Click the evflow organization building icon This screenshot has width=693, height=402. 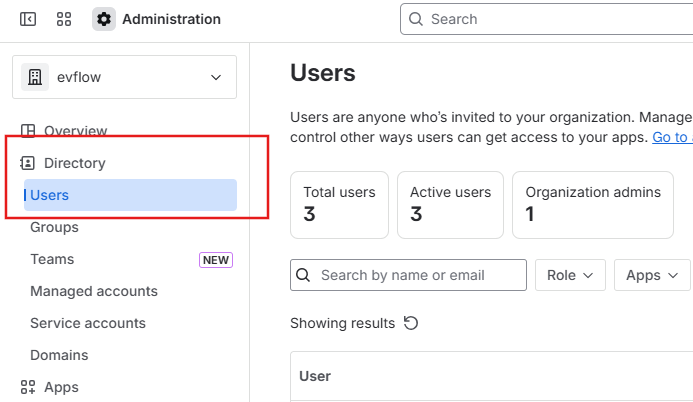tap(35, 77)
